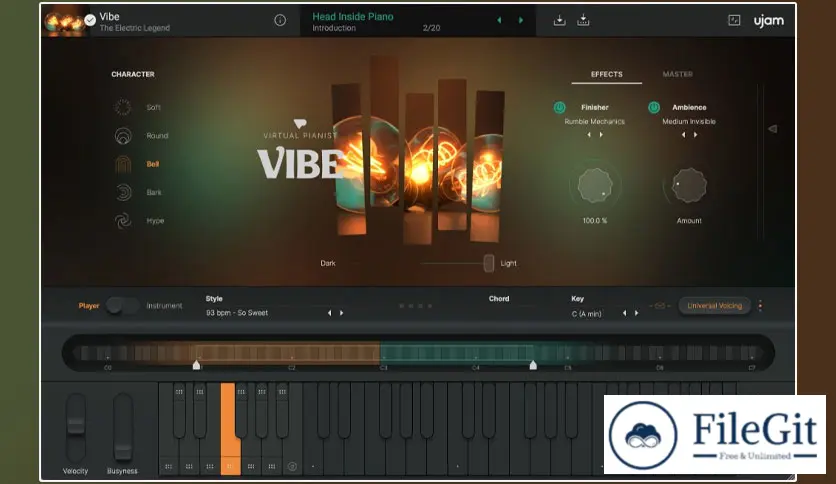Click the Universal Voicing button

[x=714, y=306]
